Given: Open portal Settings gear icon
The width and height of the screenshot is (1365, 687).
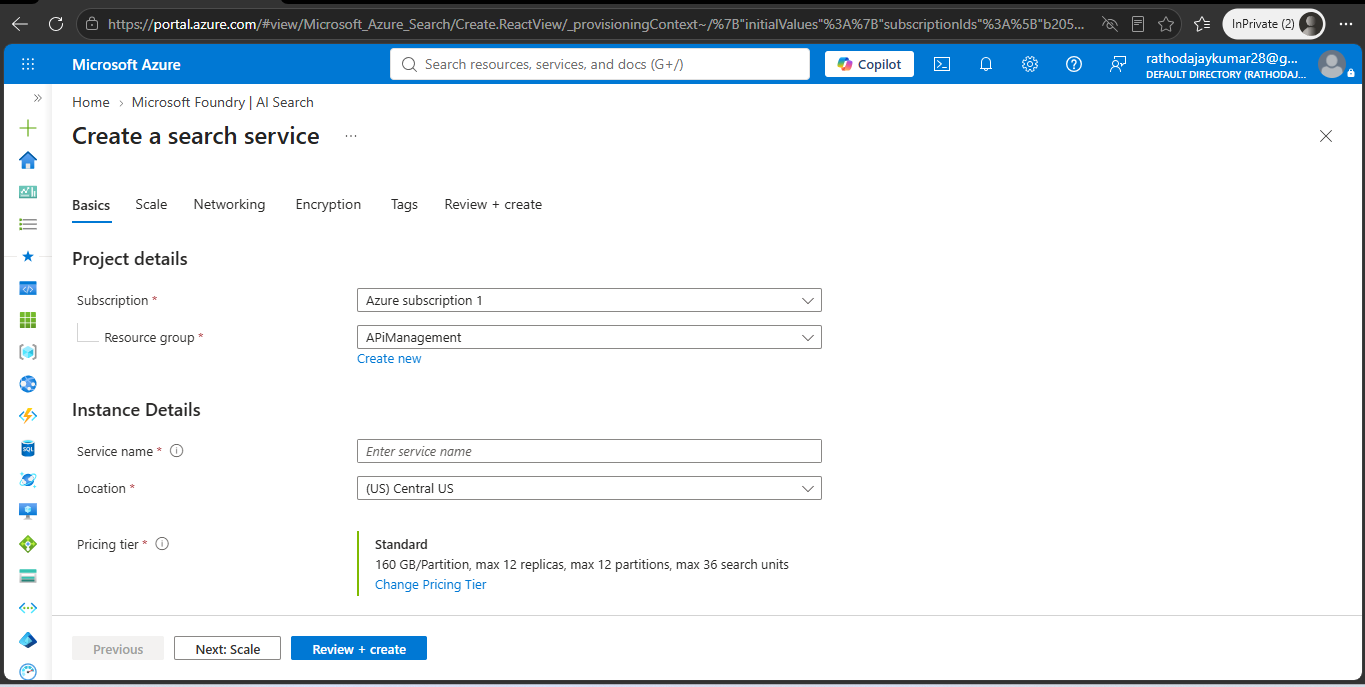Looking at the screenshot, I should tap(1030, 64).
